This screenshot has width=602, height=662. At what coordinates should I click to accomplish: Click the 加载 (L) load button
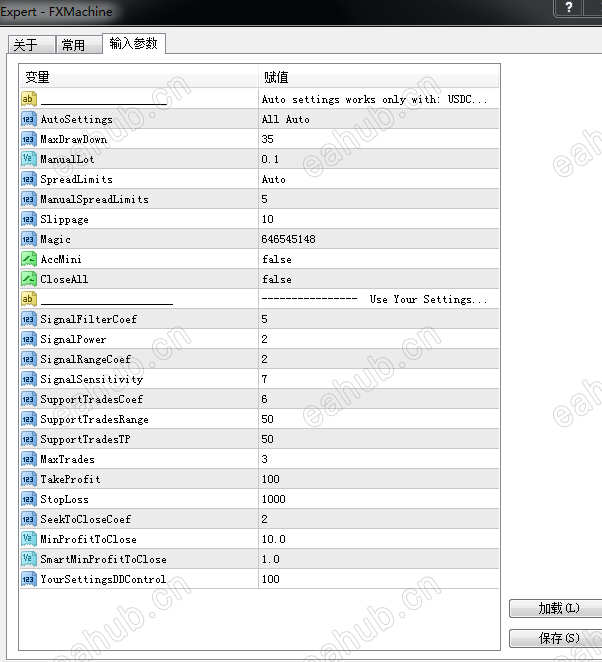556,608
